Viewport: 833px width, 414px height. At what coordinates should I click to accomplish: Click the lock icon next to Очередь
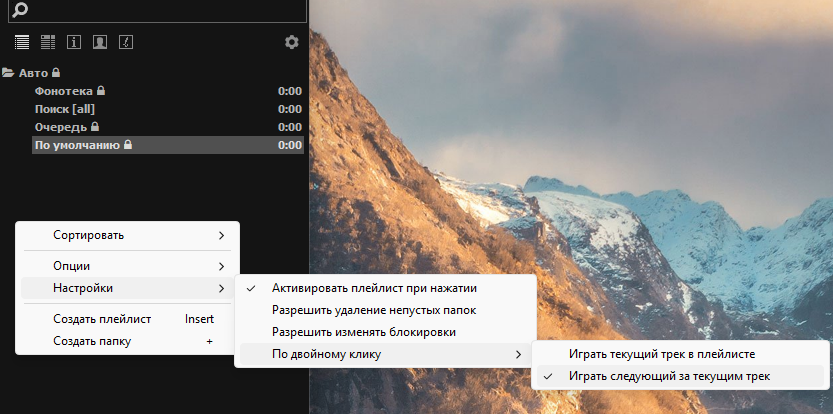95,126
